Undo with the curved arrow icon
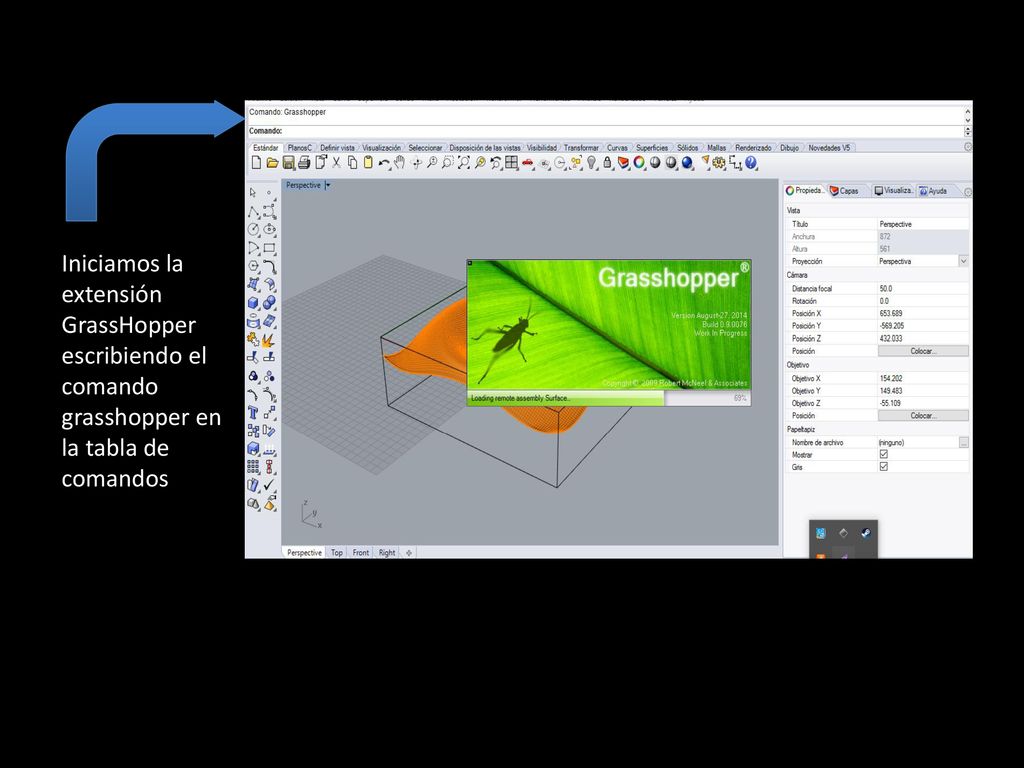 pyautogui.click(x=384, y=163)
